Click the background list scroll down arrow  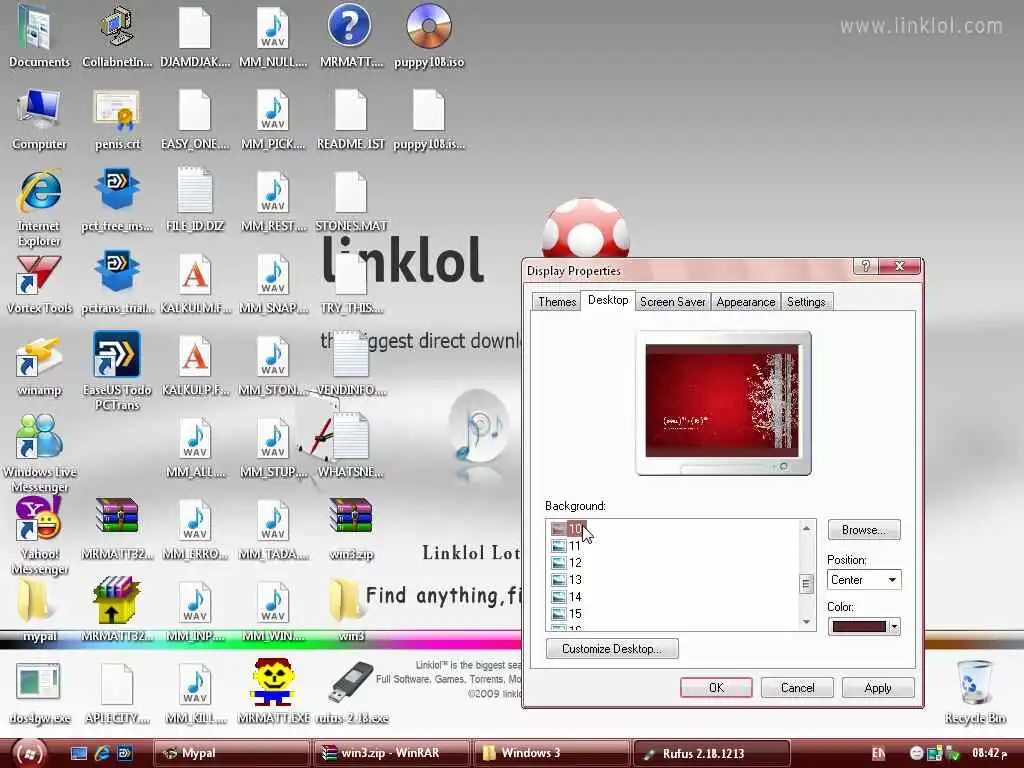pyautogui.click(x=807, y=622)
